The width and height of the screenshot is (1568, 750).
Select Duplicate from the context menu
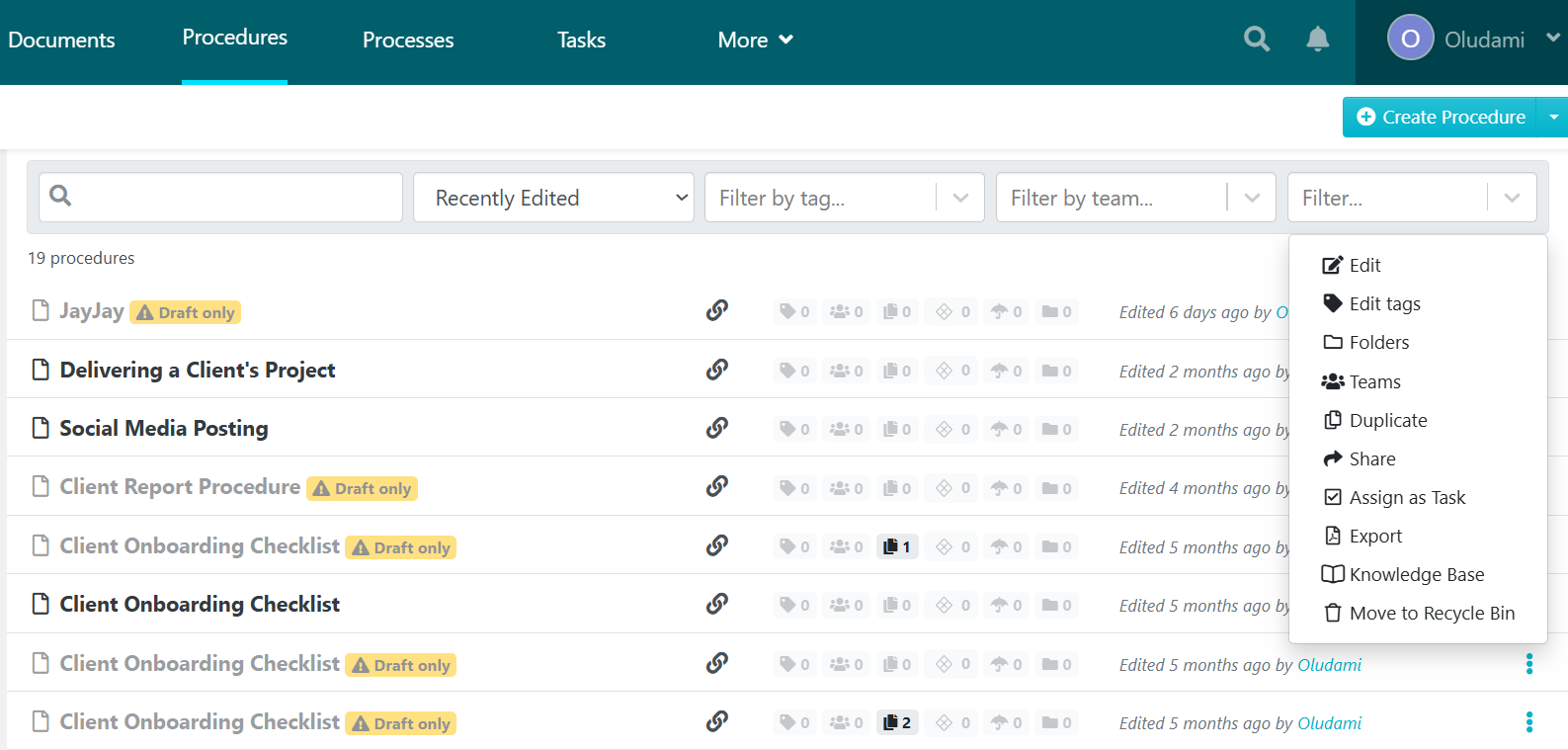pos(1387,421)
